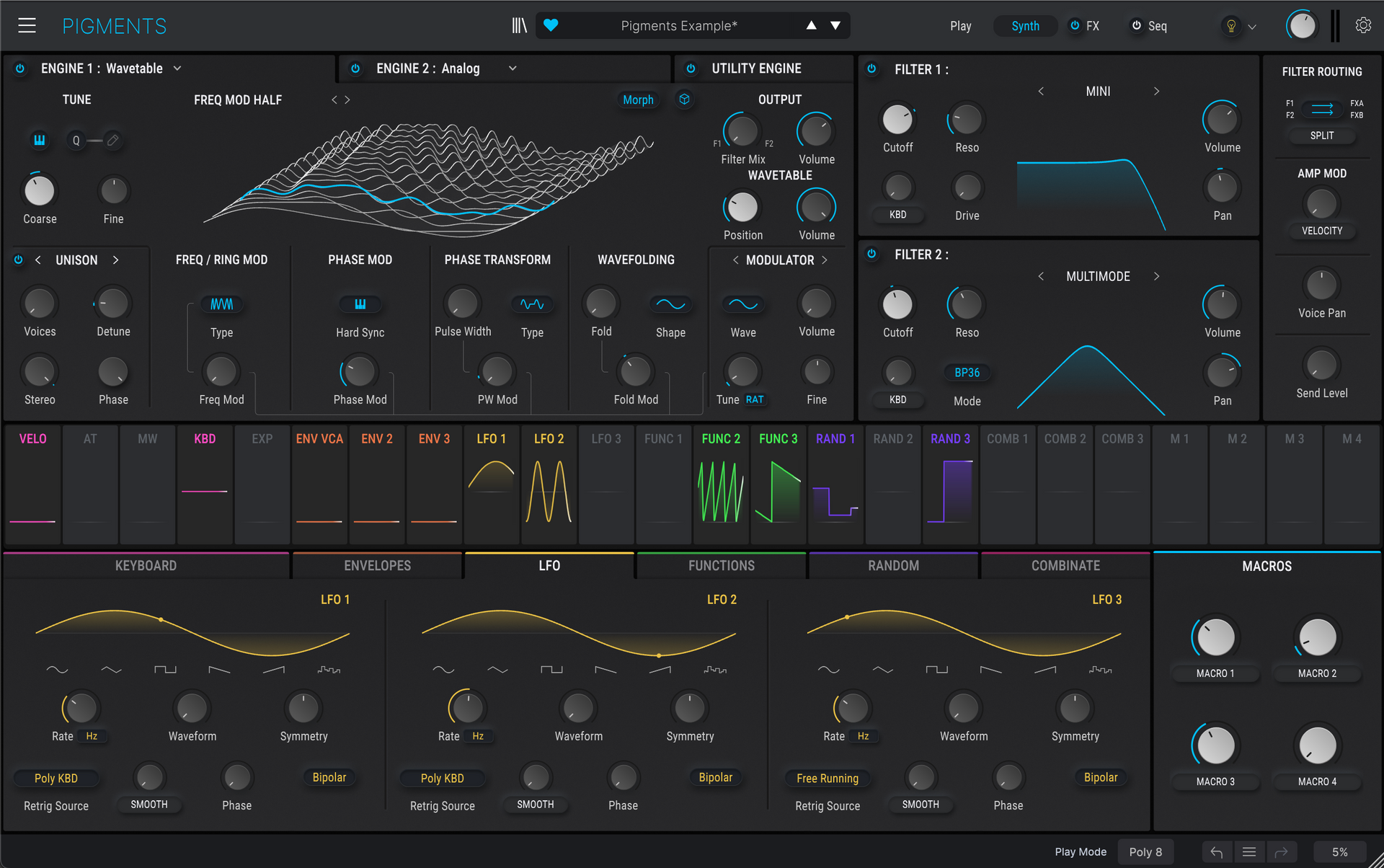Click the undo arrow icon
1384x868 pixels.
click(x=1217, y=852)
